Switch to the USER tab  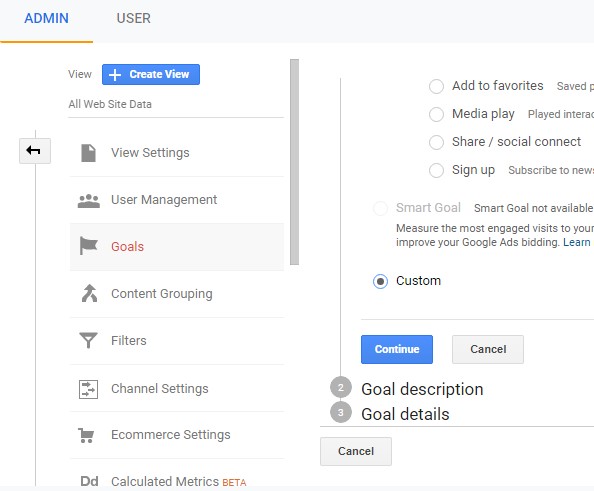tap(134, 18)
